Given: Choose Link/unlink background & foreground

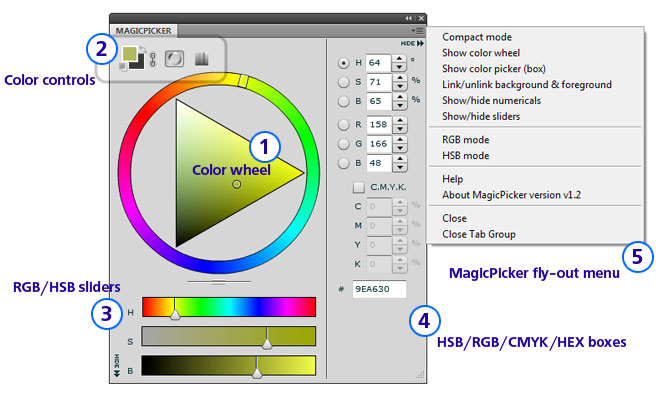Looking at the screenshot, I should coord(527,85).
